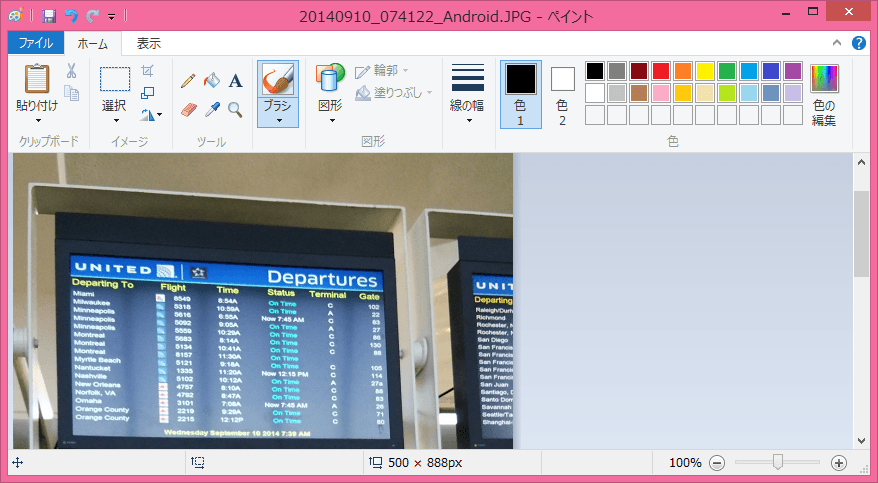878x483 pixels.
Task: Pick the green color swatch
Action: point(727,71)
